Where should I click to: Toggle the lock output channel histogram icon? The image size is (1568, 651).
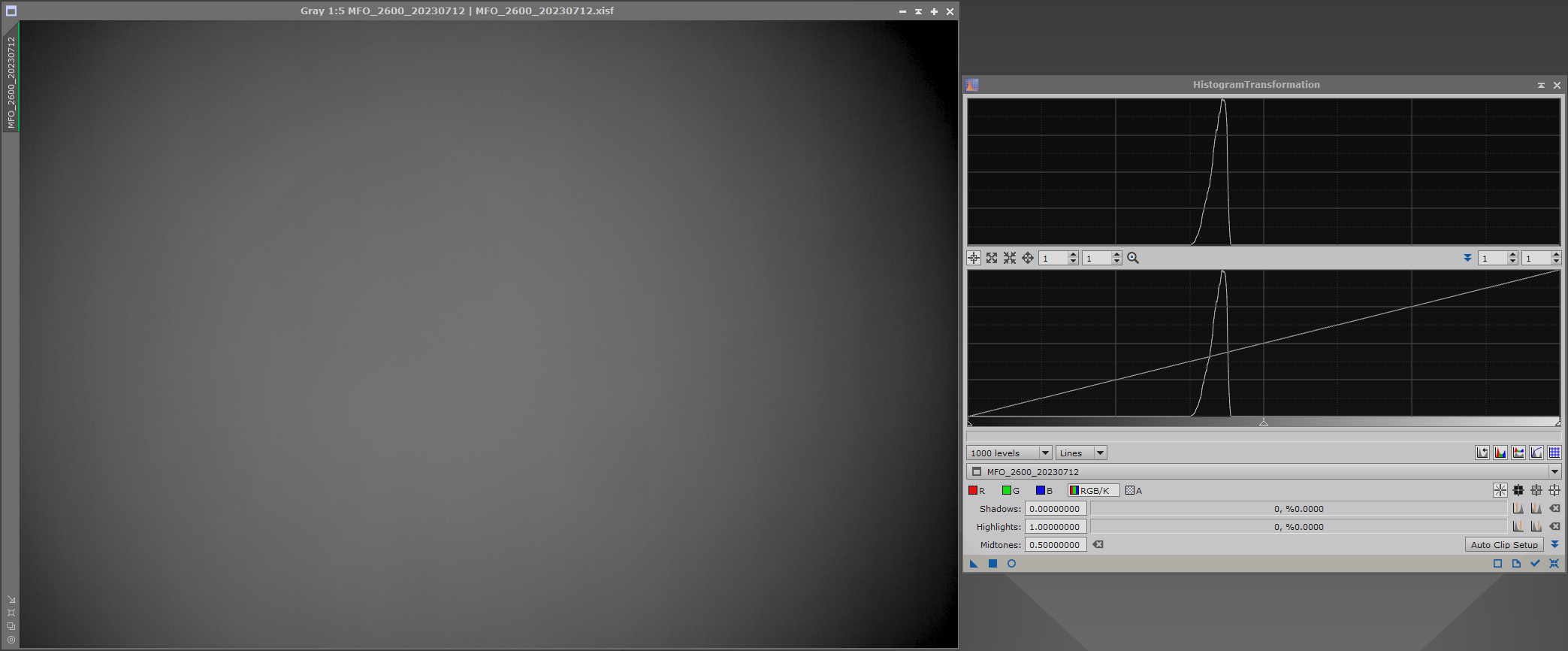point(1518,453)
